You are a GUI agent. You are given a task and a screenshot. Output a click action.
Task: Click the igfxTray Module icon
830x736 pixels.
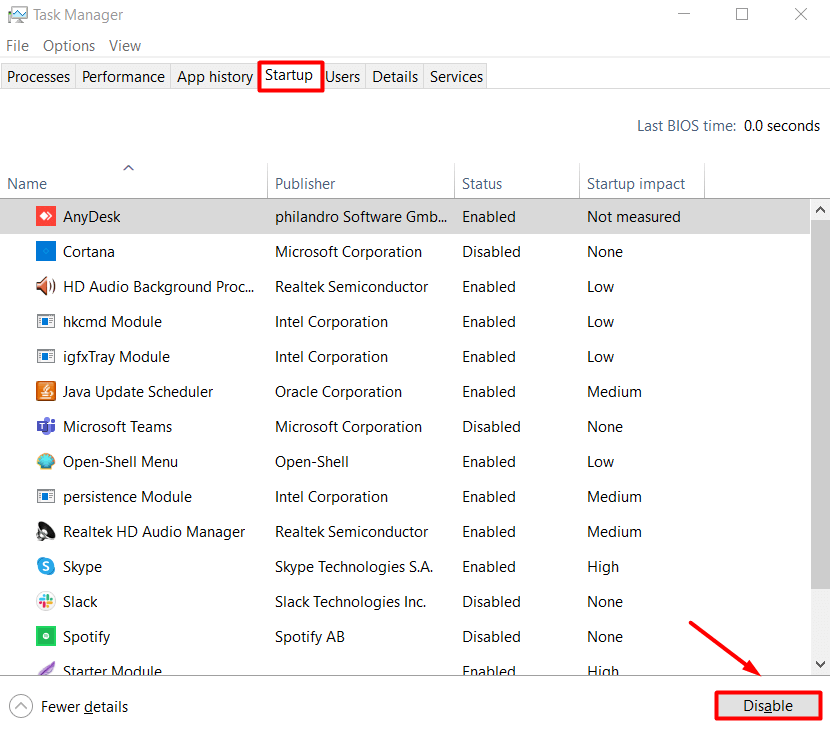click(x=46, y=356)
